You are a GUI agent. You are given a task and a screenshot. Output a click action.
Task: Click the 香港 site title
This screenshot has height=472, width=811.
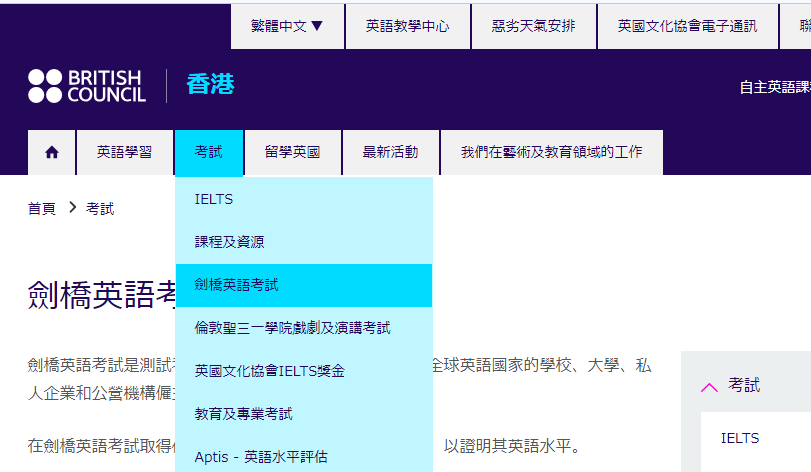tap(210, 84)
